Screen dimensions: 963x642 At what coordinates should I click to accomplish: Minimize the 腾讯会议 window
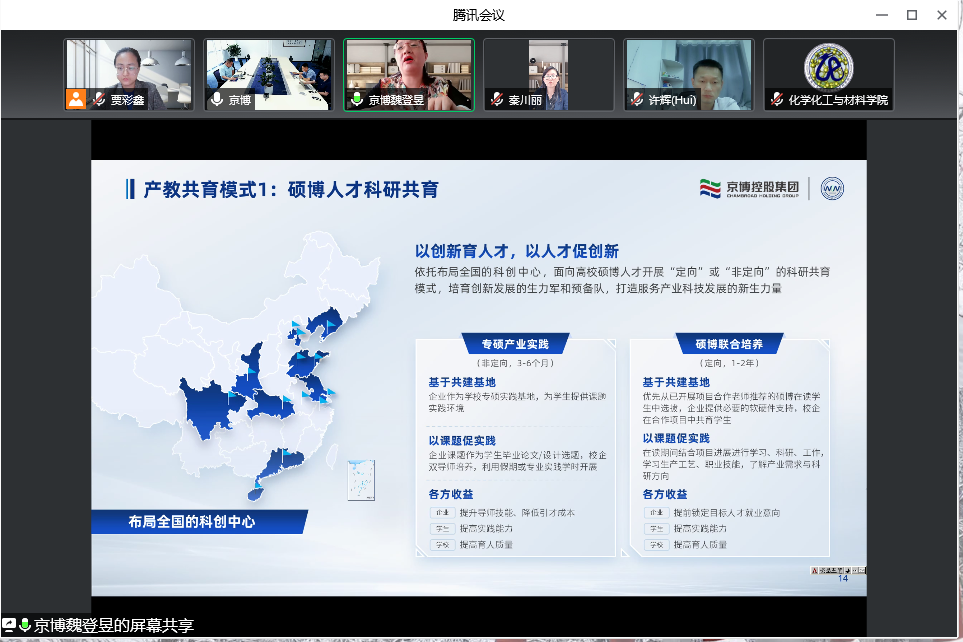tap(882, 15)
